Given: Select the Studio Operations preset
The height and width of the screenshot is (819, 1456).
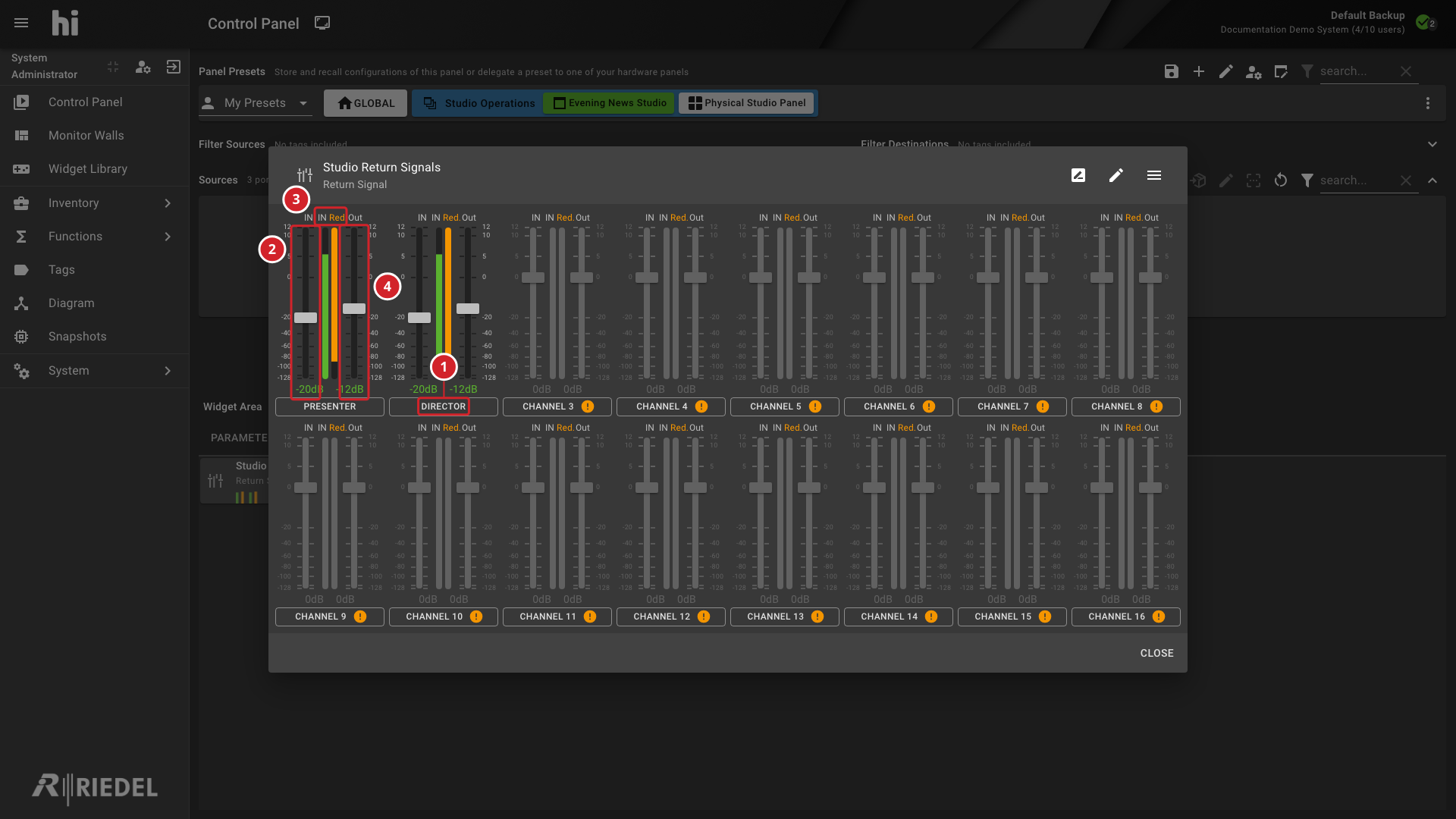Looking at the screenshot, I should pos(479,103).
